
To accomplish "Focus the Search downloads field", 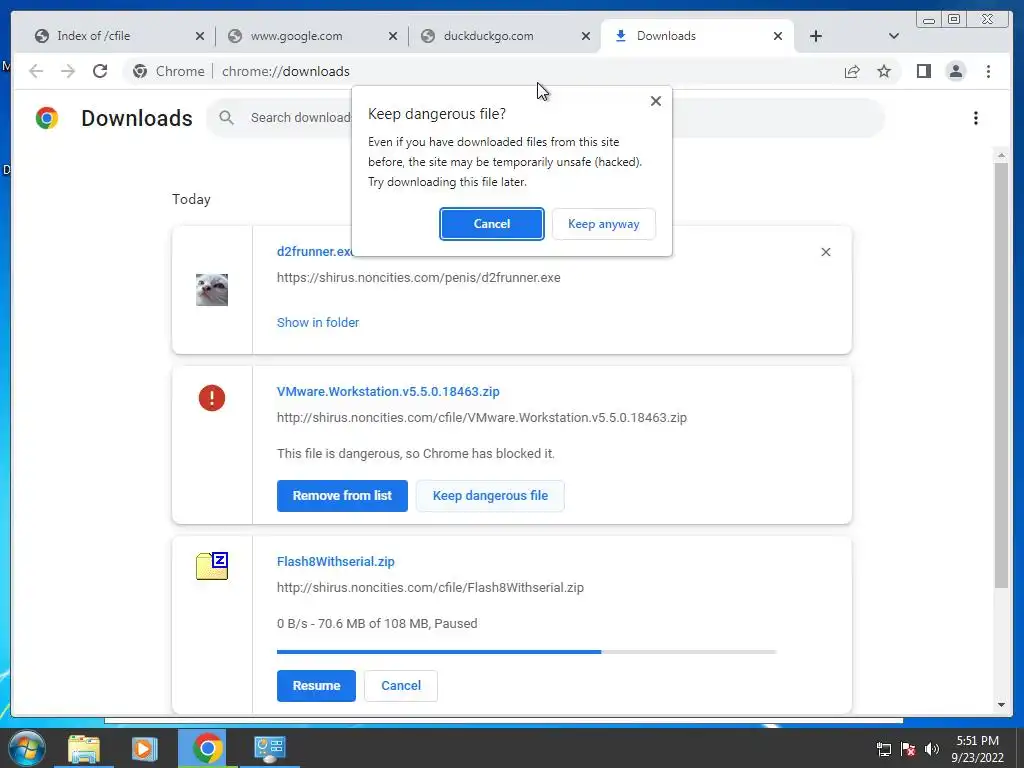I will (x=545, y=118).
